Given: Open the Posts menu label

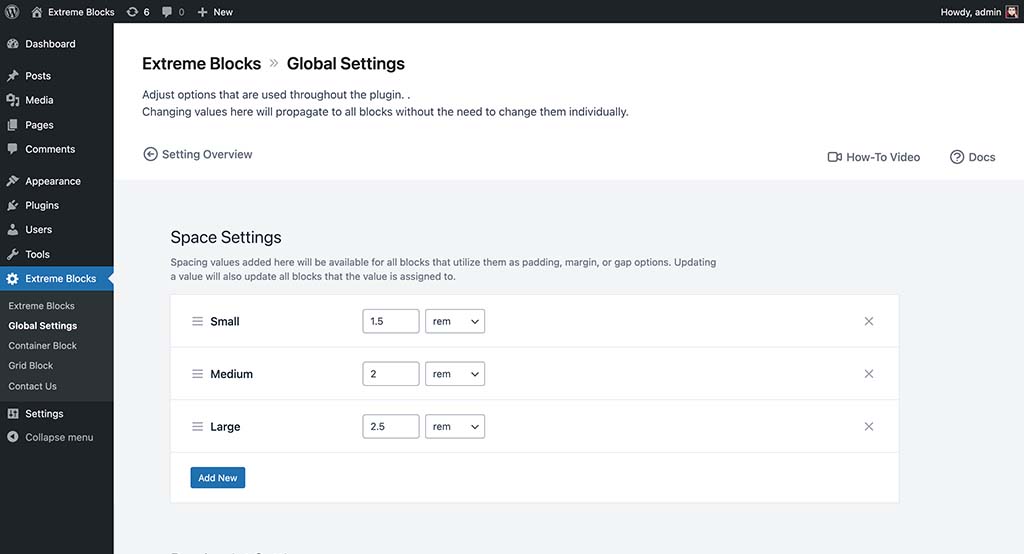Looking at the screenshot, I should point(38,76).
